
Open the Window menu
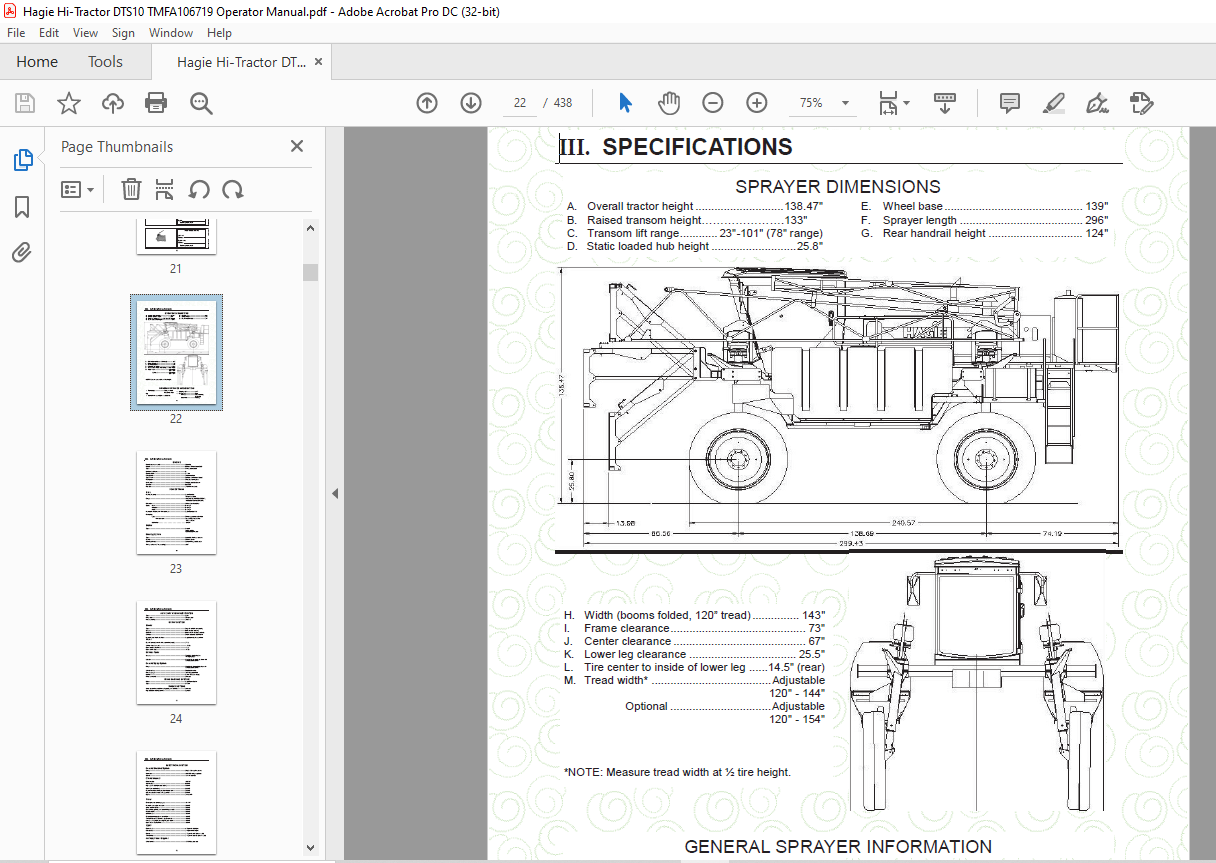[x=171, y=33]
